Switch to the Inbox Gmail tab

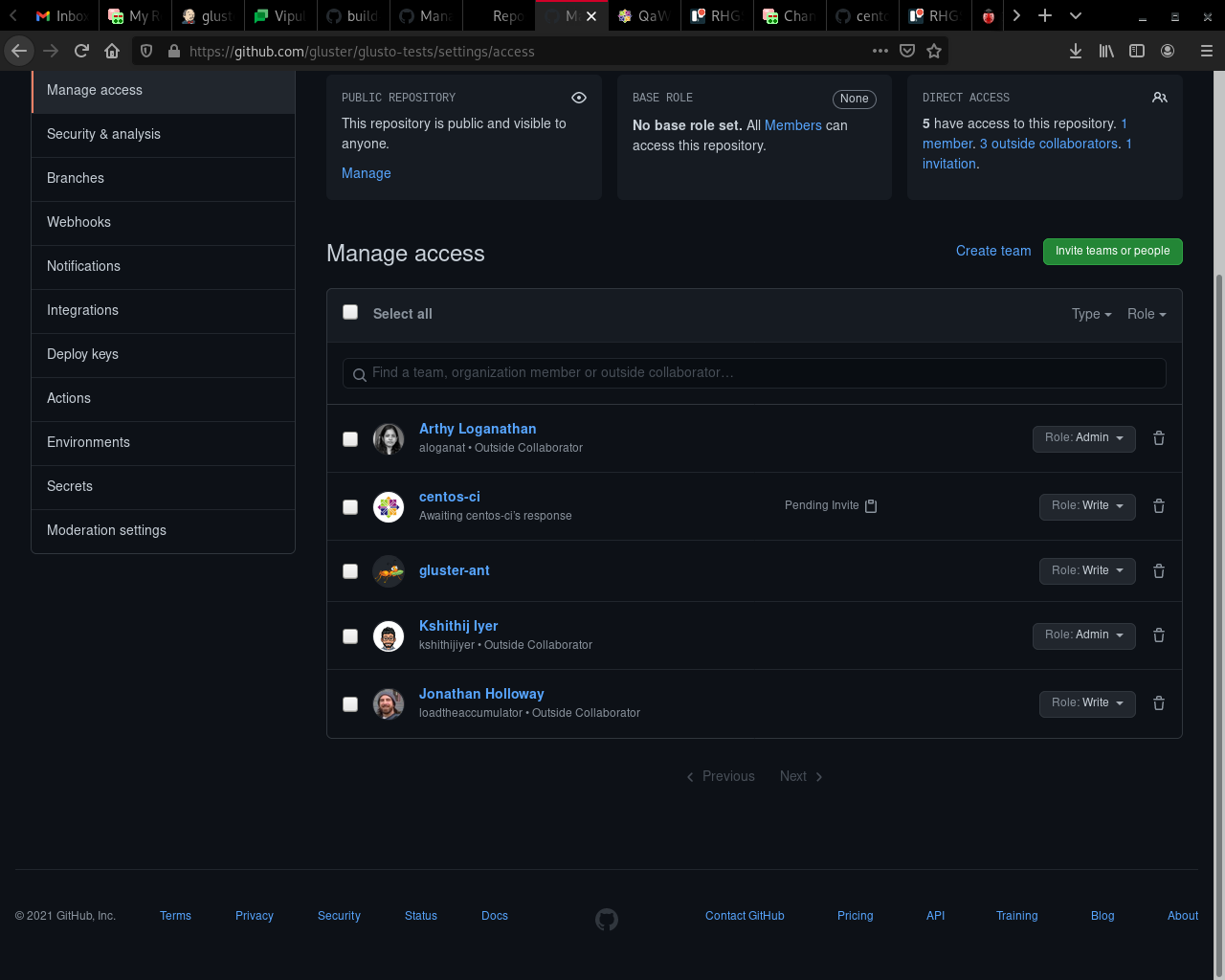62,16
